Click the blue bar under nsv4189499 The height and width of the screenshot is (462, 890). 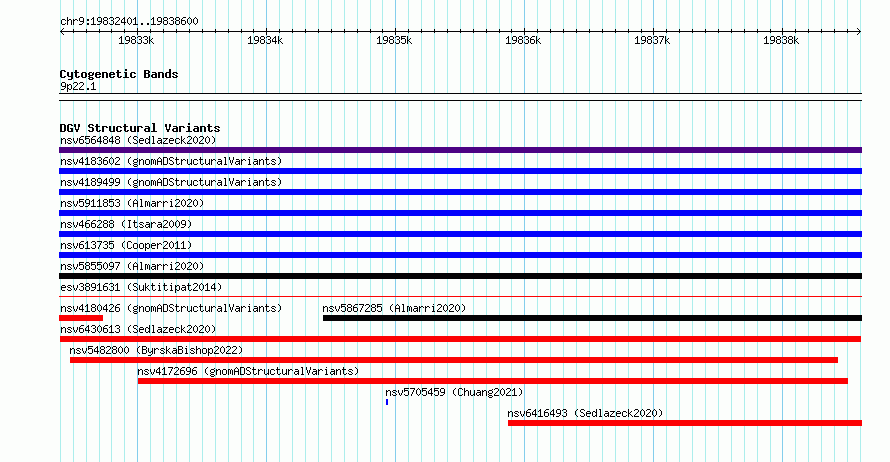pyautogui.click(x=460, y=192)
